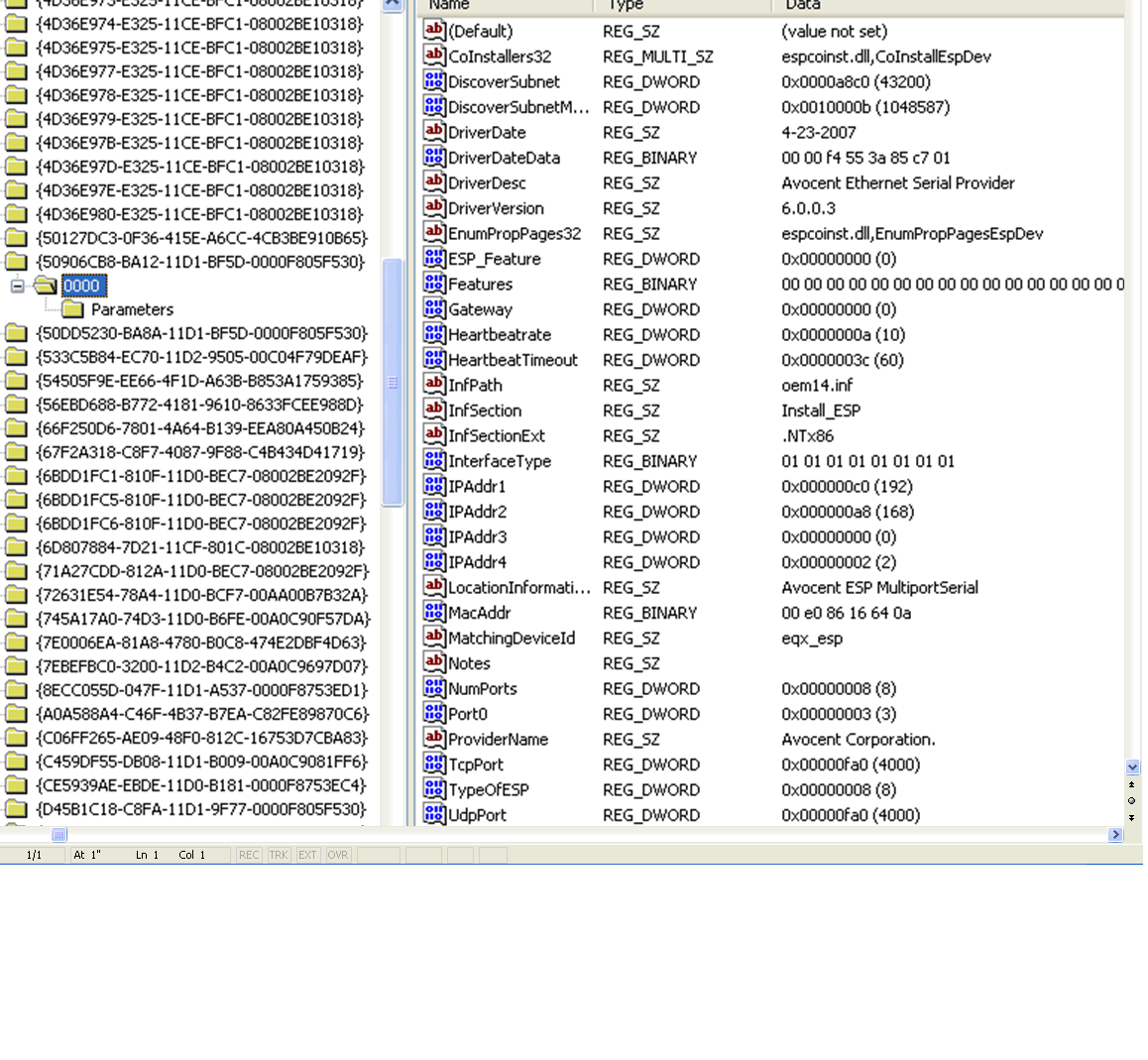Click the string icon beside the (Default) value

433,31
